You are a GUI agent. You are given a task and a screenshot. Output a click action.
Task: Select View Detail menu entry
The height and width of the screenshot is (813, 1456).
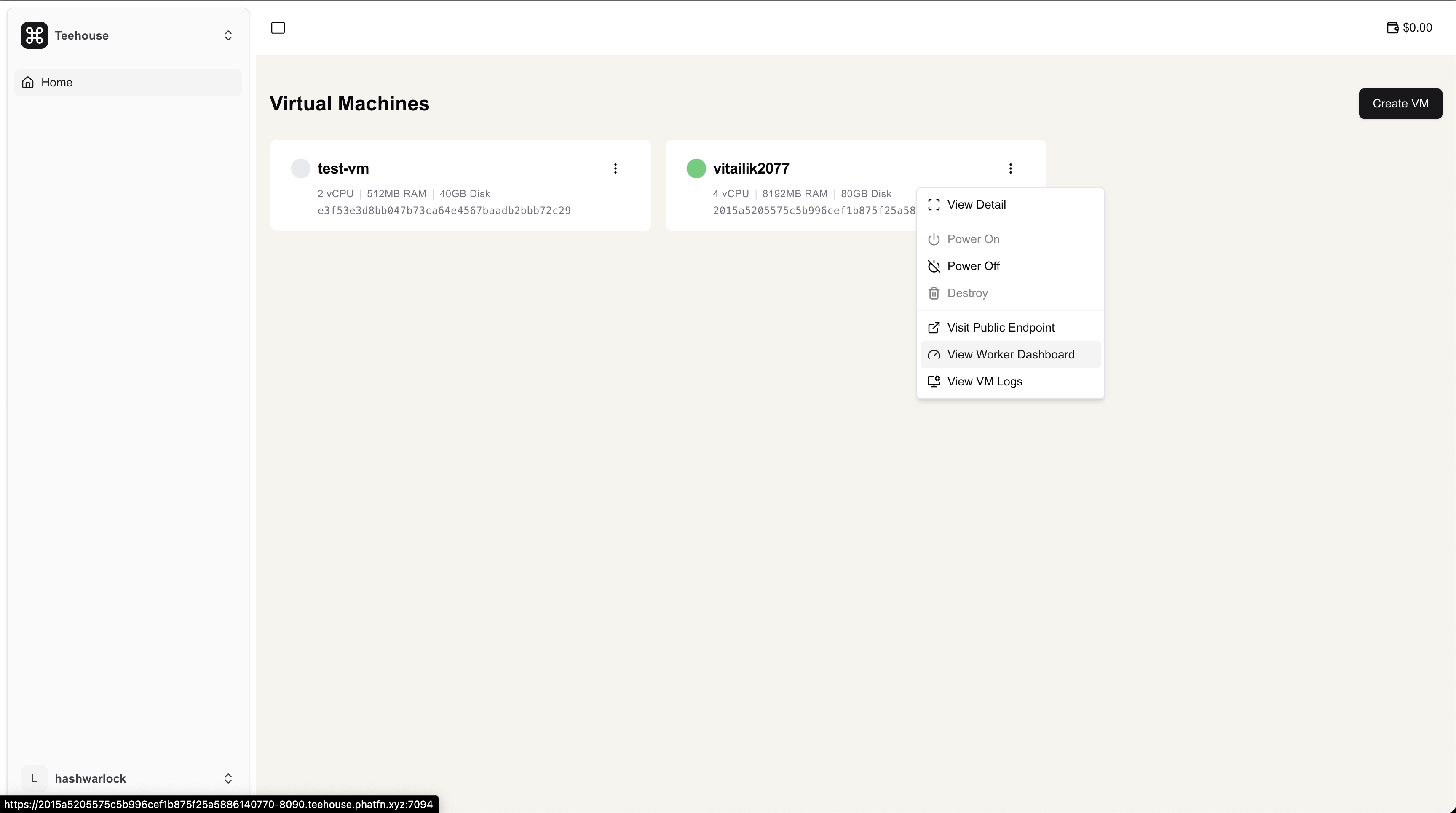[x=976, y=205]
